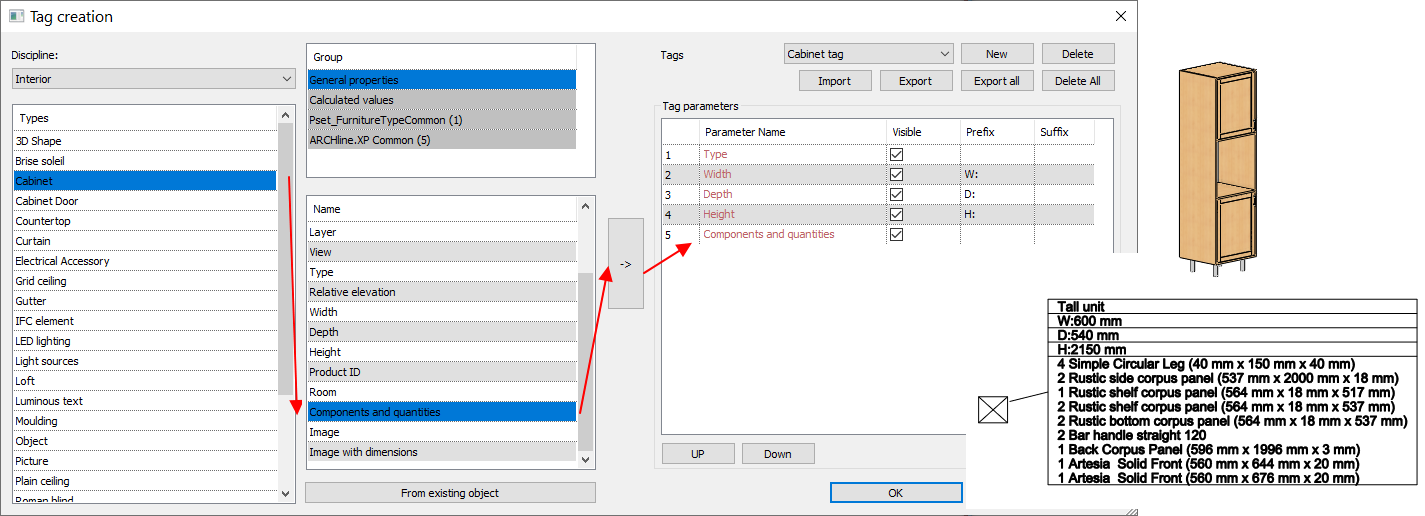The height and width of the screenshot is (516, 1425).
Task: Uncheck Visible for Height parameter
Action: pos(896,214)
